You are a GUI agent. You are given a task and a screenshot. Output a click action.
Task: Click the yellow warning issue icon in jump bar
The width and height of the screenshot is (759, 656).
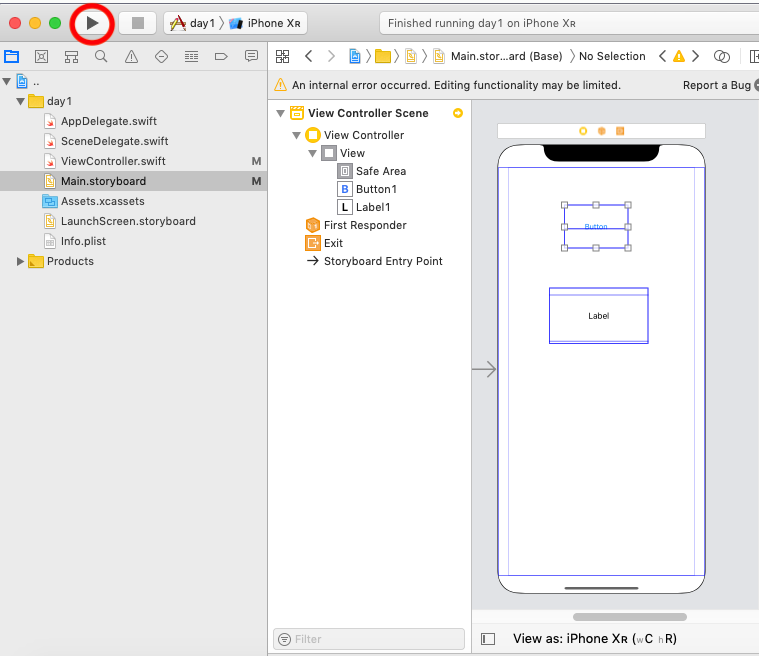(679, 56)
